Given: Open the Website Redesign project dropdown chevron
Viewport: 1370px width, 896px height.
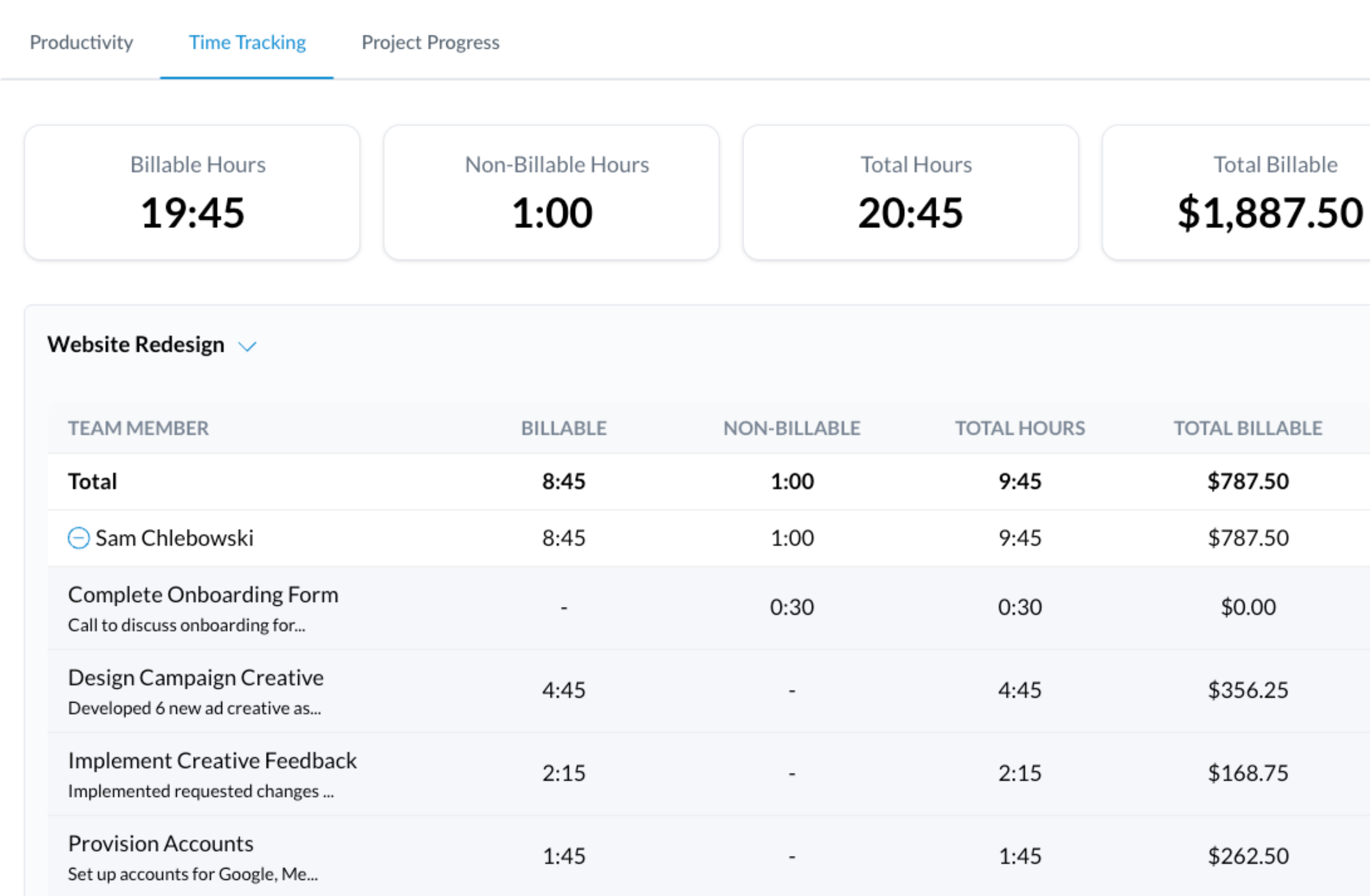Looking at the screenshot, I should pos(248,346).
